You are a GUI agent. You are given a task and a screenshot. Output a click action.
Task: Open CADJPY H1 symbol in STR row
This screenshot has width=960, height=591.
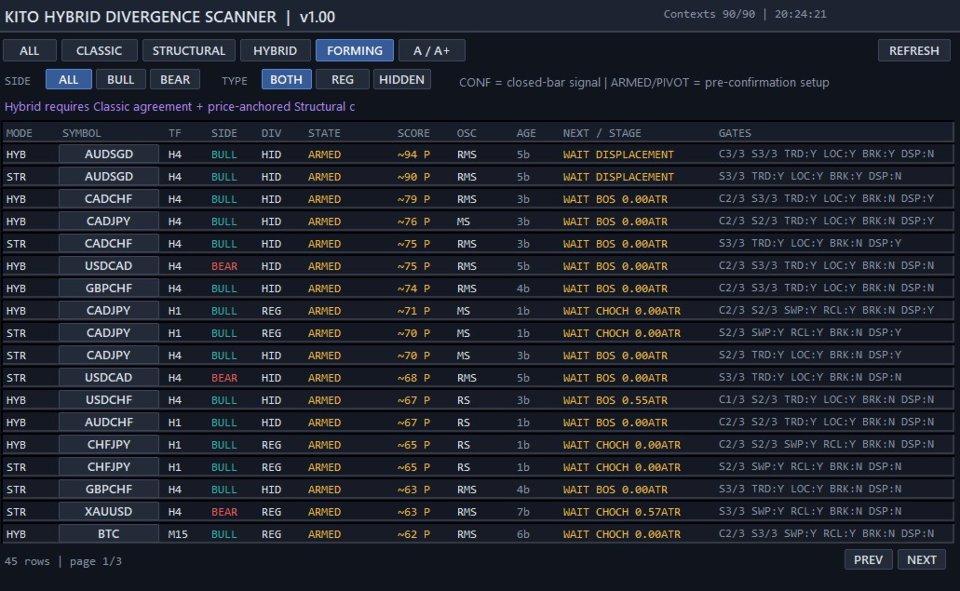pos(108,333)
